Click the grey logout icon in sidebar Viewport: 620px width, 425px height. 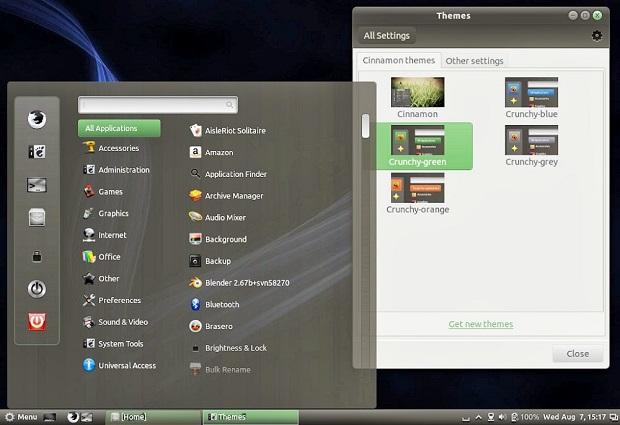pyautogui.click(x=37, y=289)
